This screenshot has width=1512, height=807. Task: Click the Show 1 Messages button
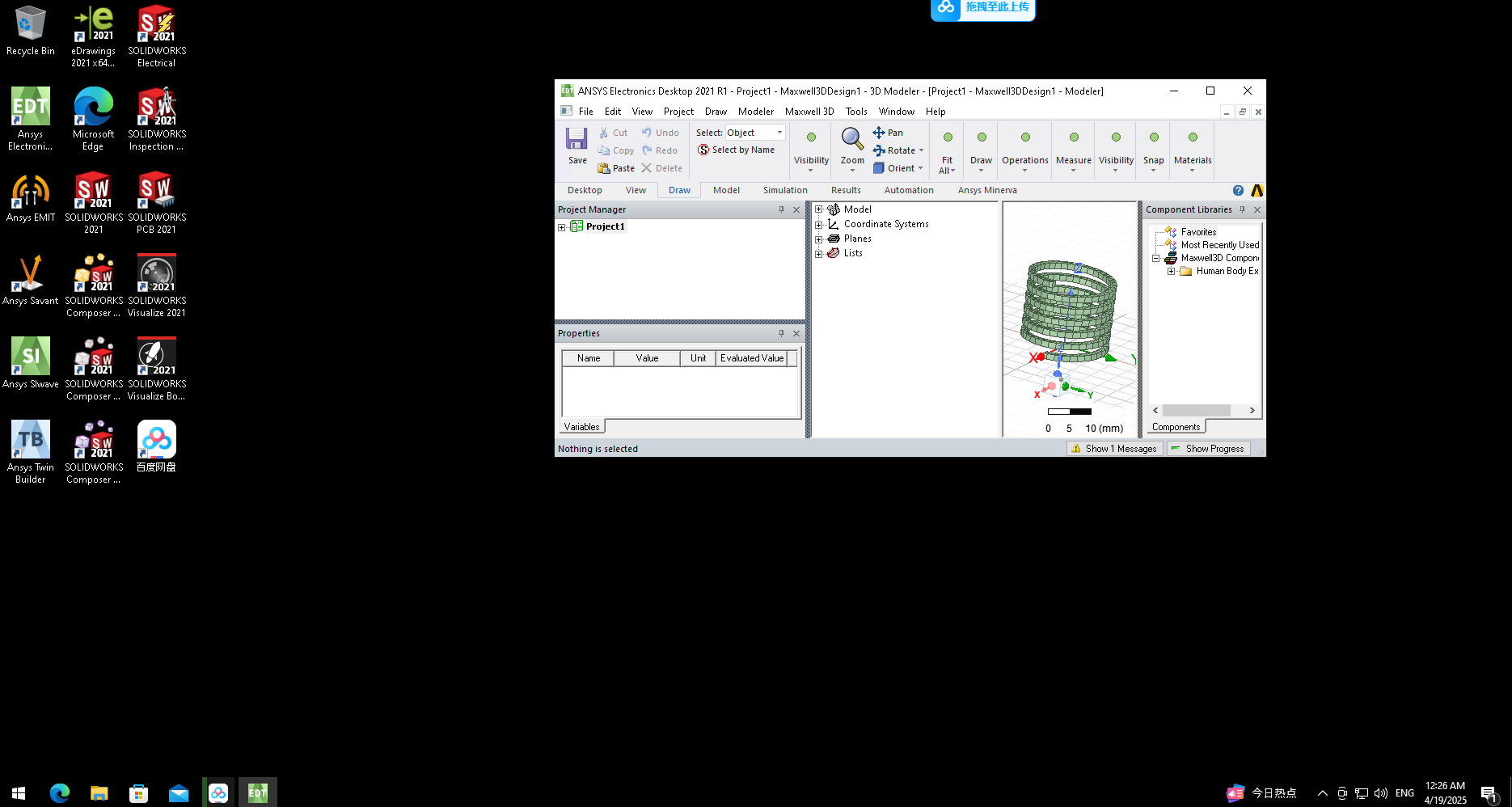coord(1114,449)
